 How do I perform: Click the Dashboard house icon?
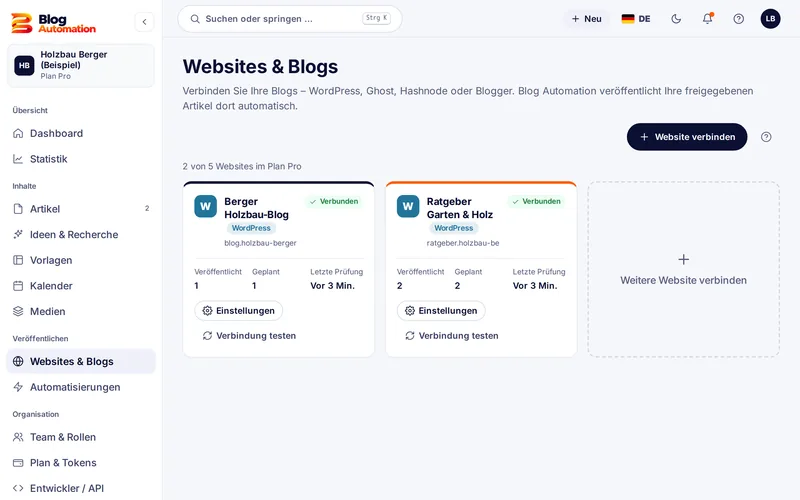pos(18,133)
